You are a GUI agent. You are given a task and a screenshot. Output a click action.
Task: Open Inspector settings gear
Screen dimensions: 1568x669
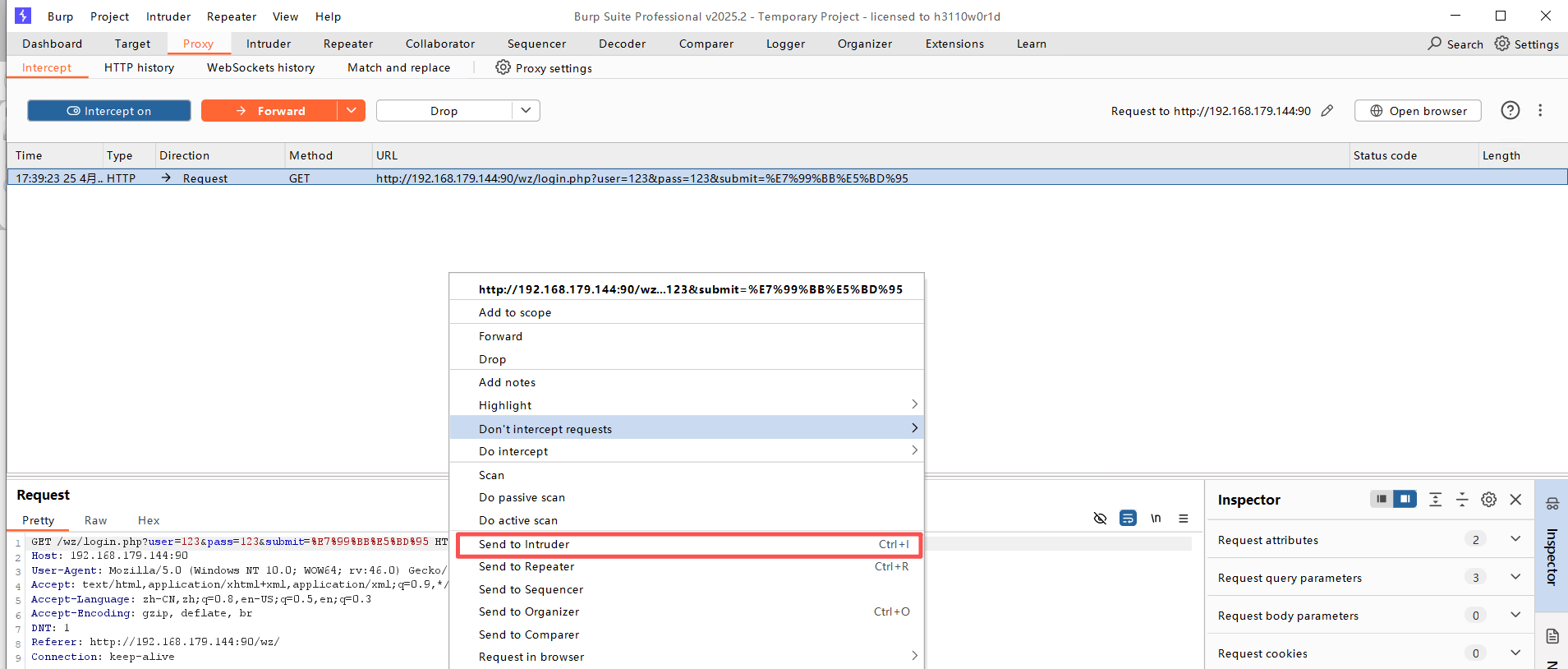(1488, 499)
